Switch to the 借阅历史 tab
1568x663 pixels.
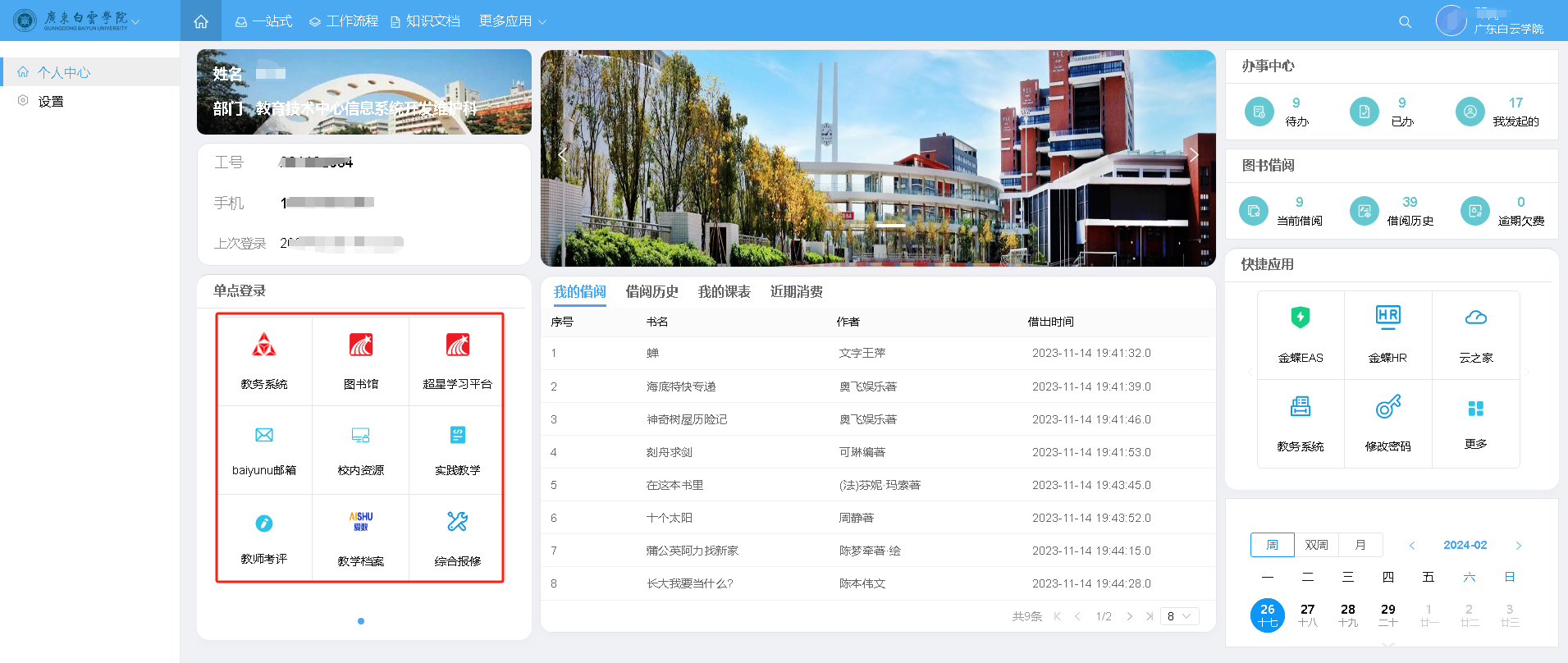(651, 292)
